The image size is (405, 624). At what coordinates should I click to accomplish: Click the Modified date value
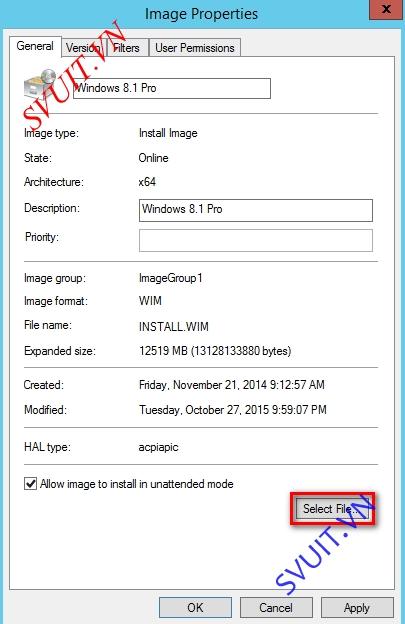tap(233, 410)
